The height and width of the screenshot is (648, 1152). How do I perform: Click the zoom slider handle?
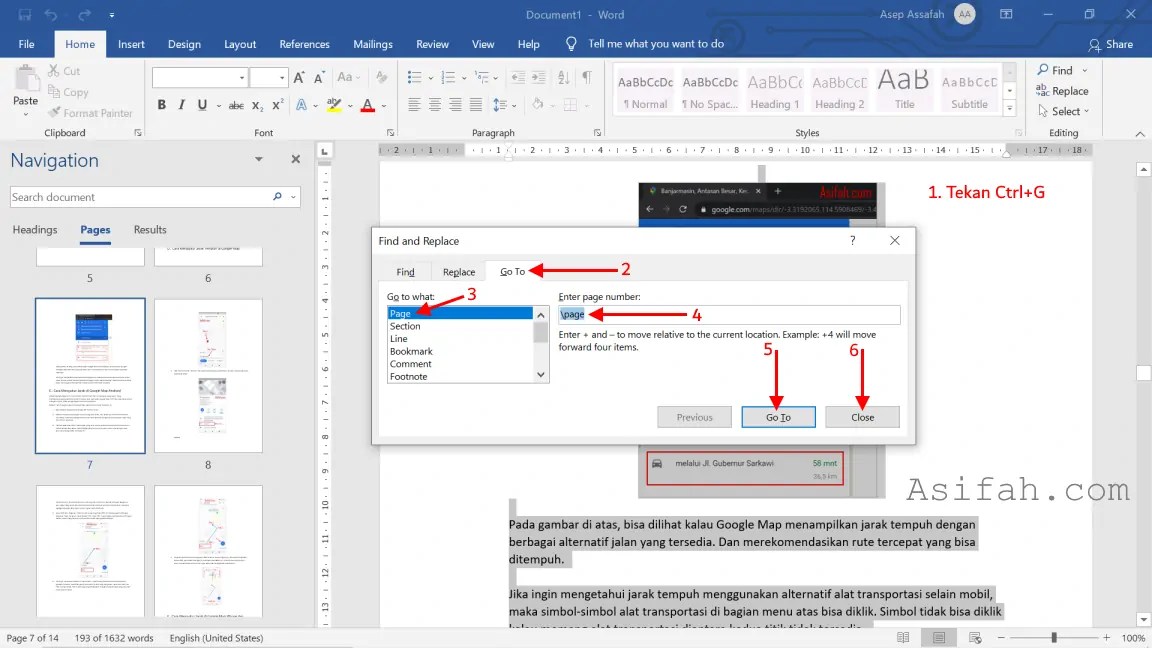(x=1054, y=638)
